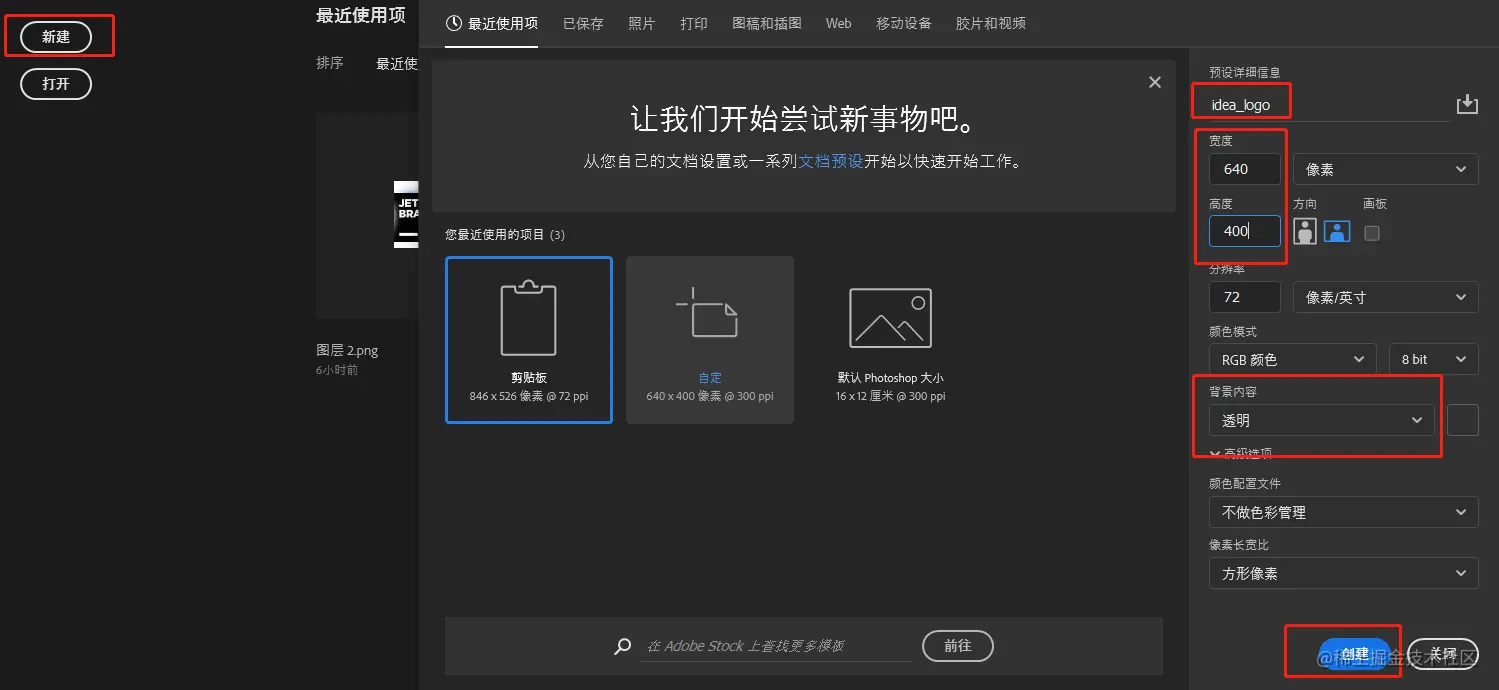Click the 创建 button
This screenshot has width=1499, height=690.
[1355, 654]
